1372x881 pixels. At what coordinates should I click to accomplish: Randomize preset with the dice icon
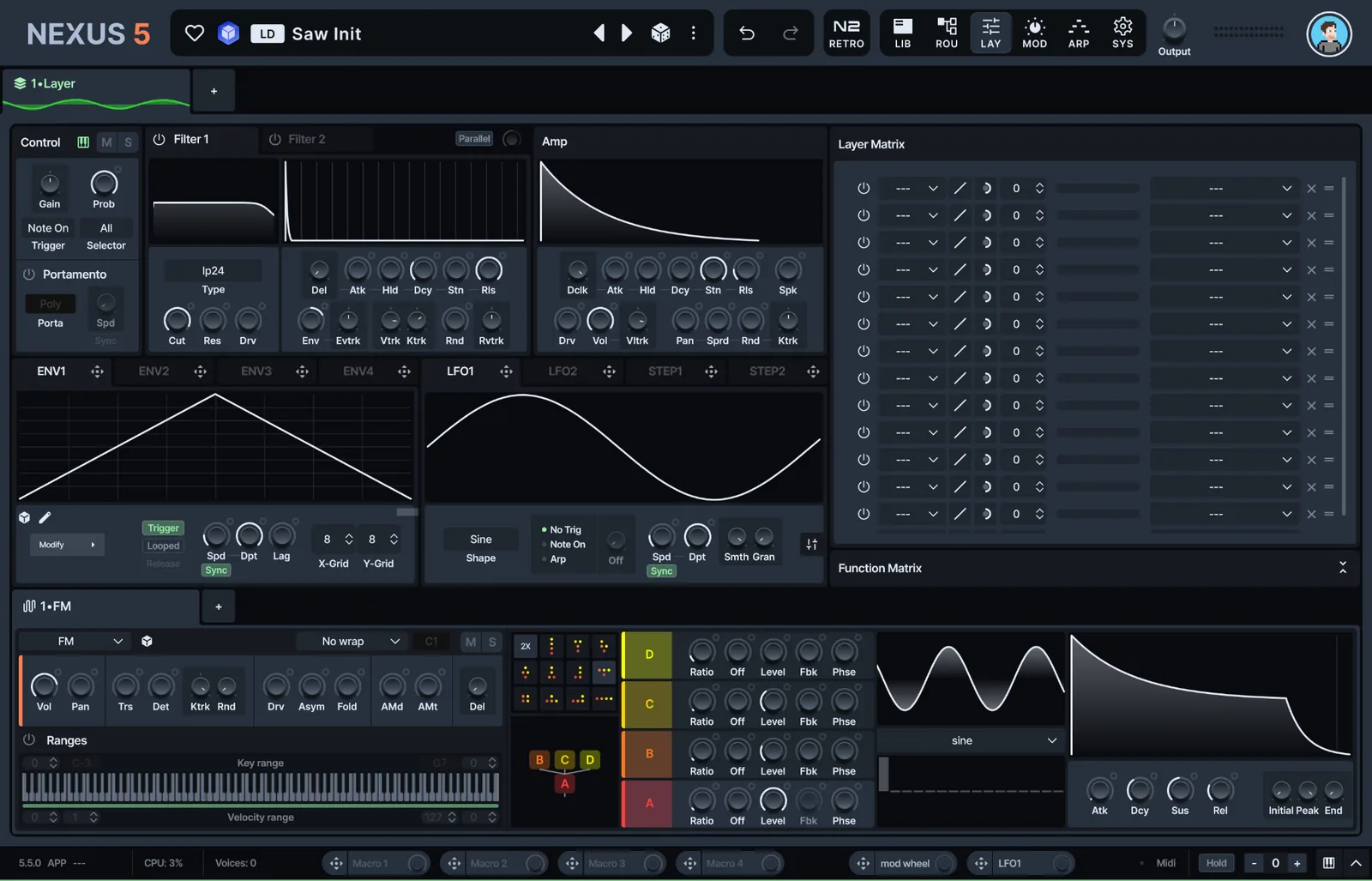pyautogui.click(x=660, y=33)
